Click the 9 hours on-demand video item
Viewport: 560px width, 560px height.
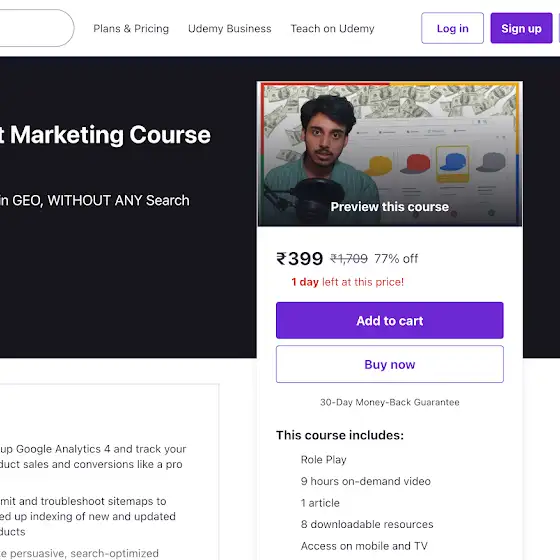[365, 481]
